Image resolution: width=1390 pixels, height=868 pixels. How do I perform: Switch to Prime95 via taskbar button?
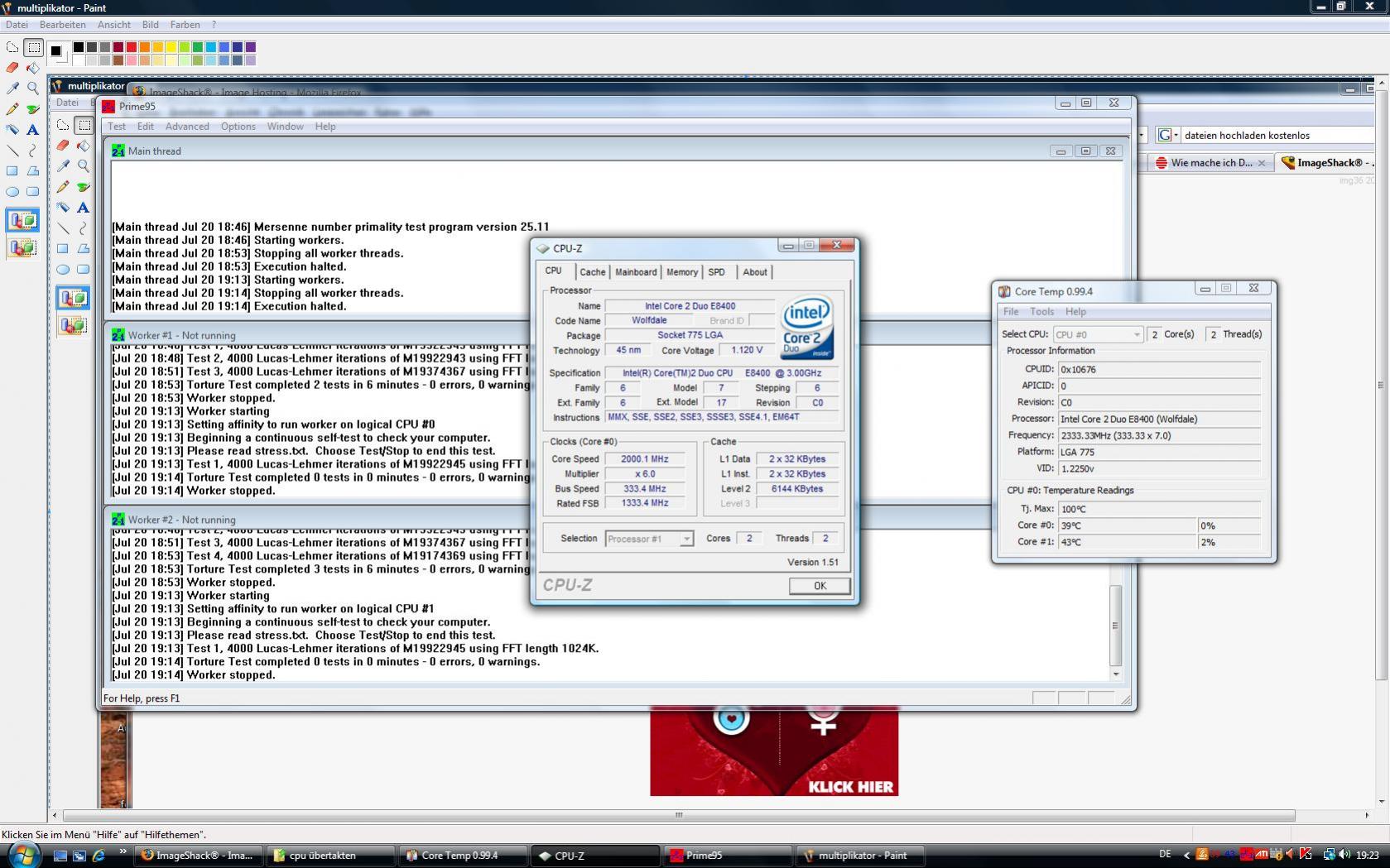tap(727, 856)
